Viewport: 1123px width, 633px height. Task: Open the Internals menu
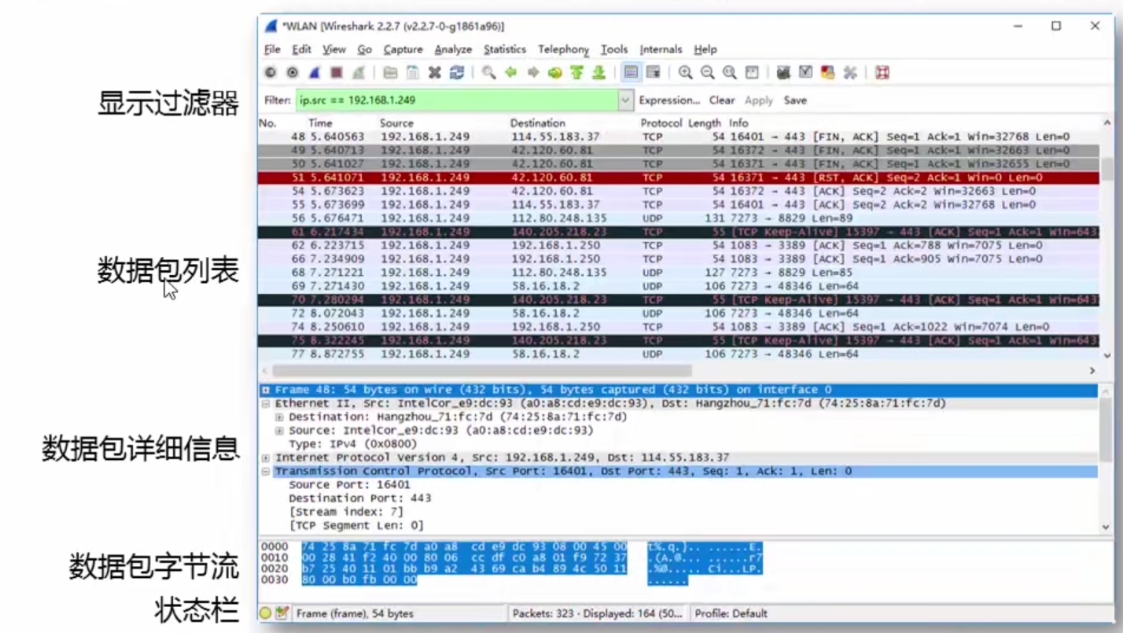661,49
